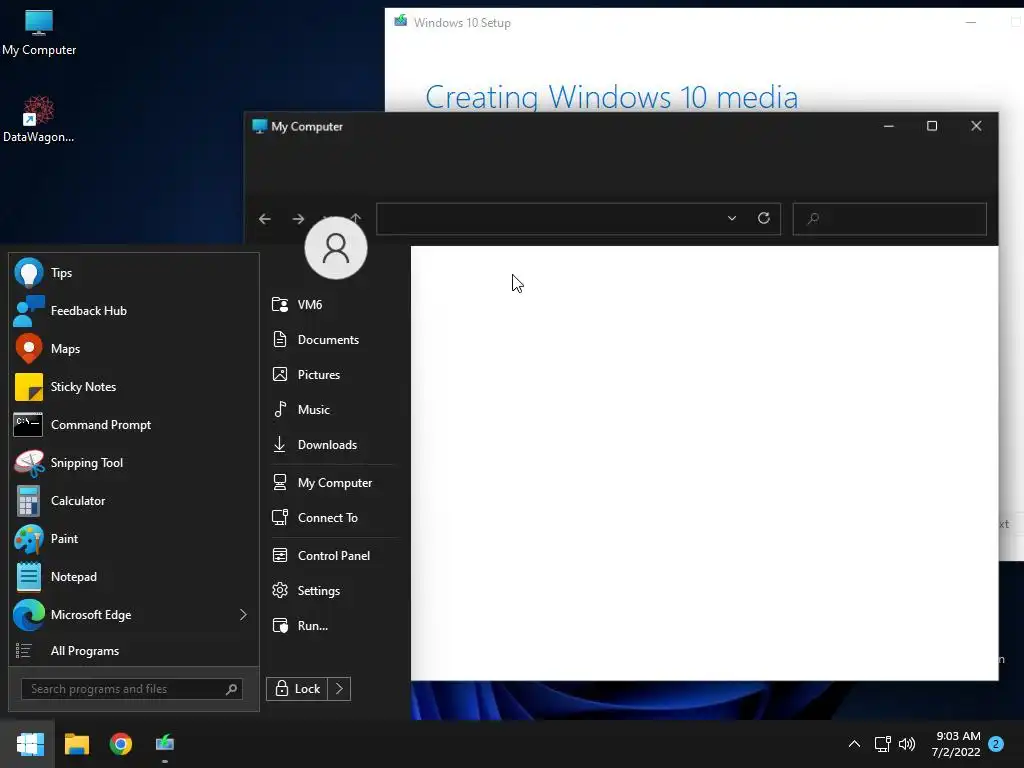Click the search magnifier in start menu
Screen dimensions: 1024x768
click(x=231, y=689)
